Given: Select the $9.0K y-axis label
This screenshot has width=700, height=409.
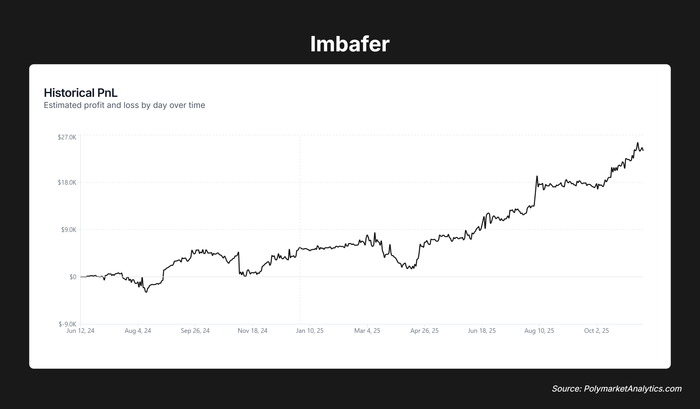Looking at the screenshot, I should tap(68, 230).
